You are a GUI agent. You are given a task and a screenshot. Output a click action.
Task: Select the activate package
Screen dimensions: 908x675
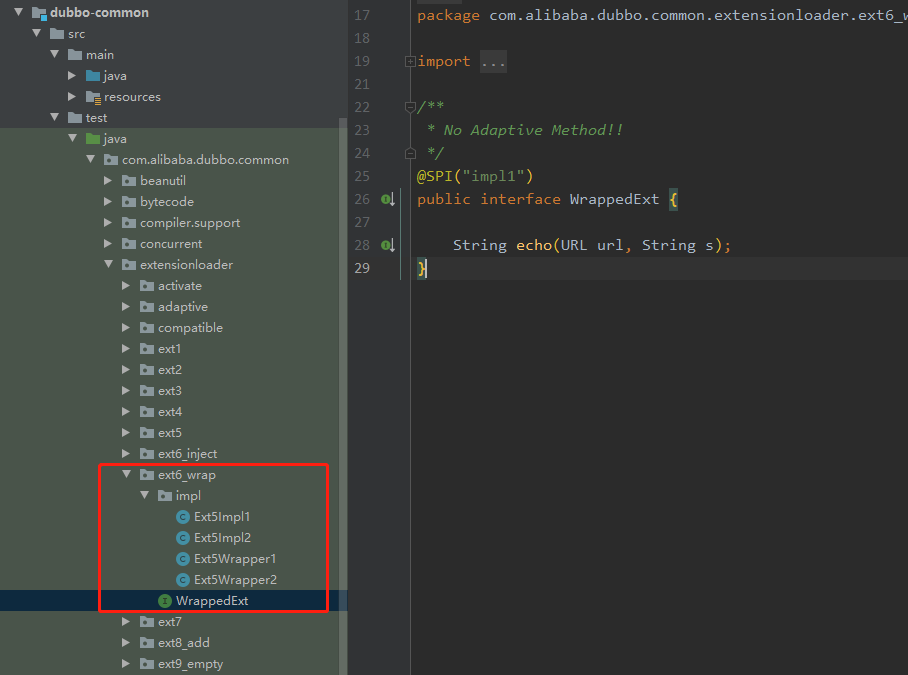tap(180, 286)
